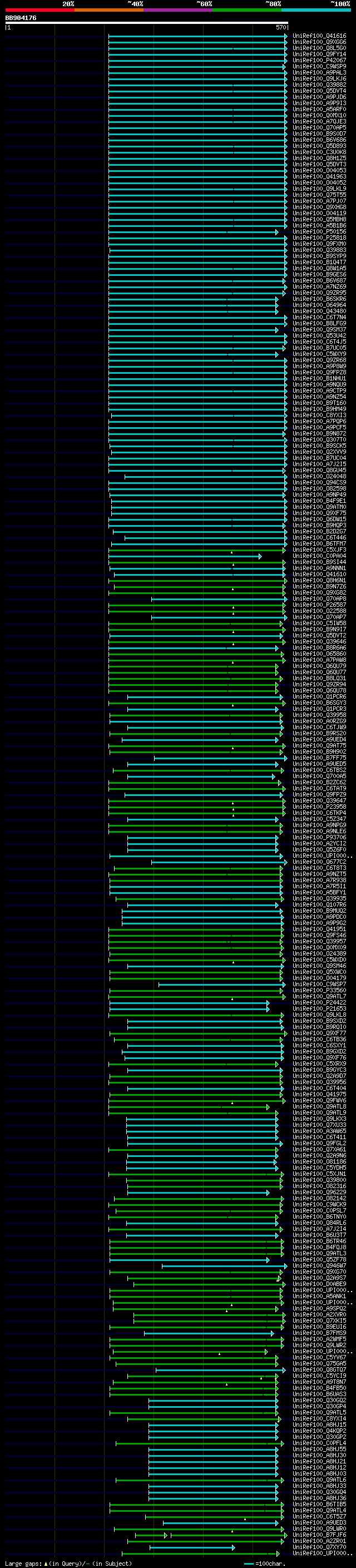Select hit UniRef100_A9SPQ2

coord(319,1309)
